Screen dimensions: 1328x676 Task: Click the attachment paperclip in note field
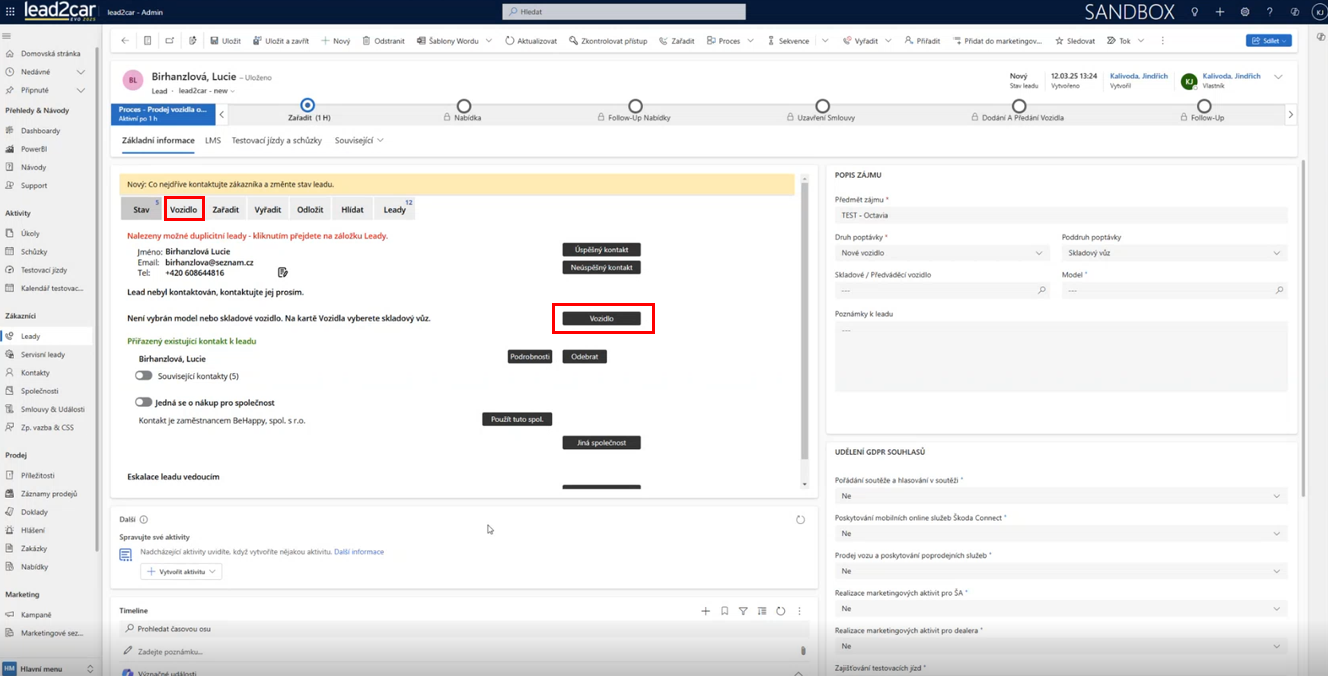(802, 651)
